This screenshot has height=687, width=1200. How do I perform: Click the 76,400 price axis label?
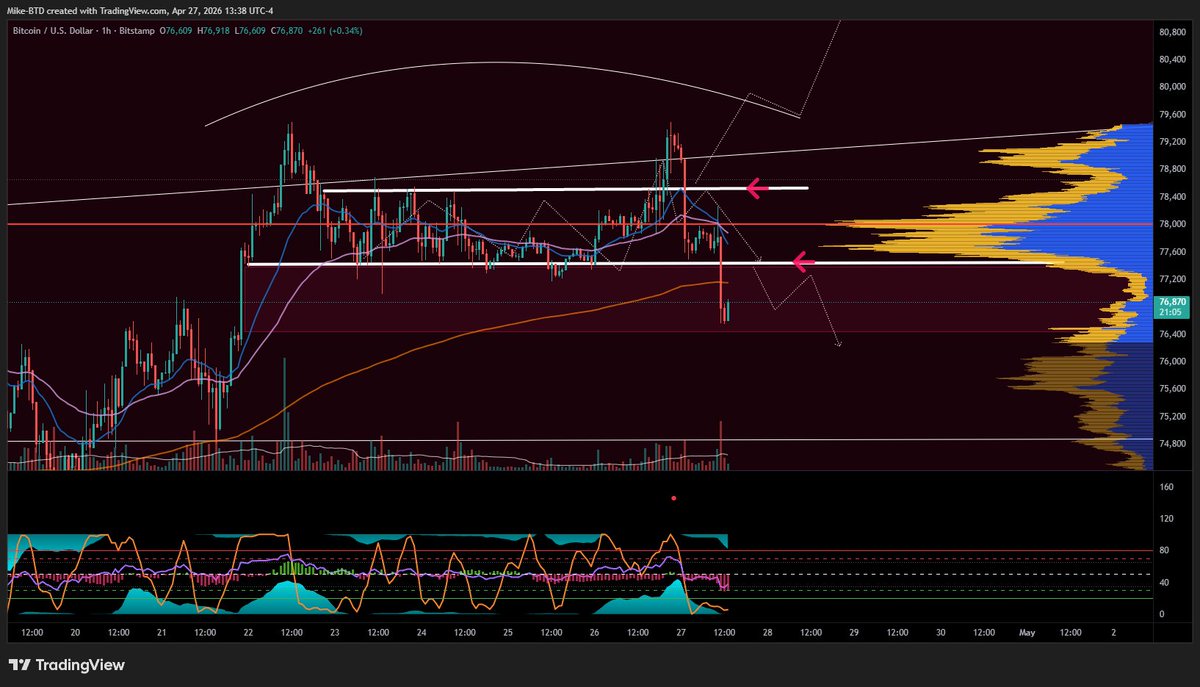click(x=1172, y=334)
